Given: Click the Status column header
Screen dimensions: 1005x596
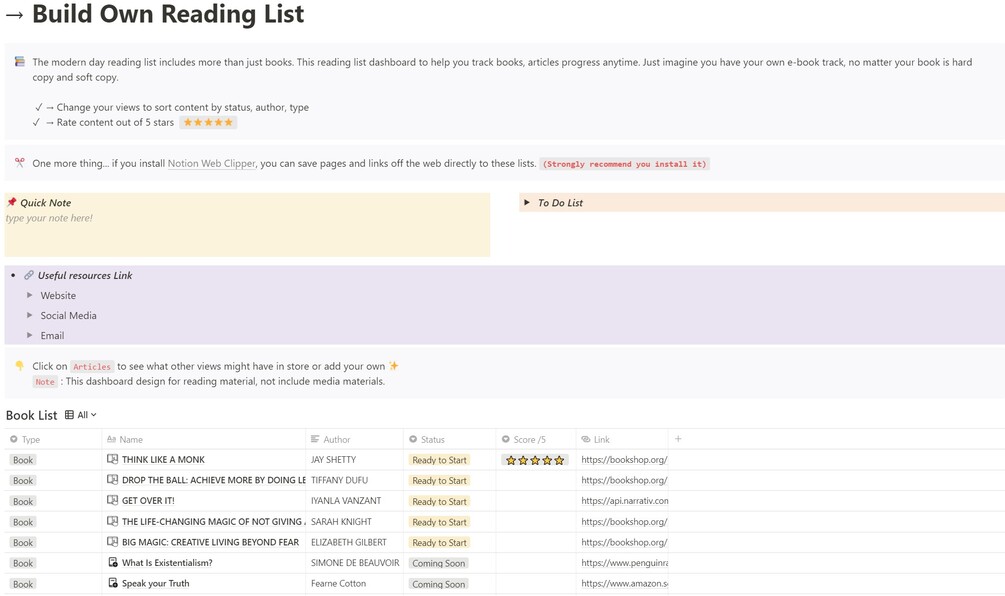Looking at the screenshot, I should pyautogui.click(x=432, y=439).
